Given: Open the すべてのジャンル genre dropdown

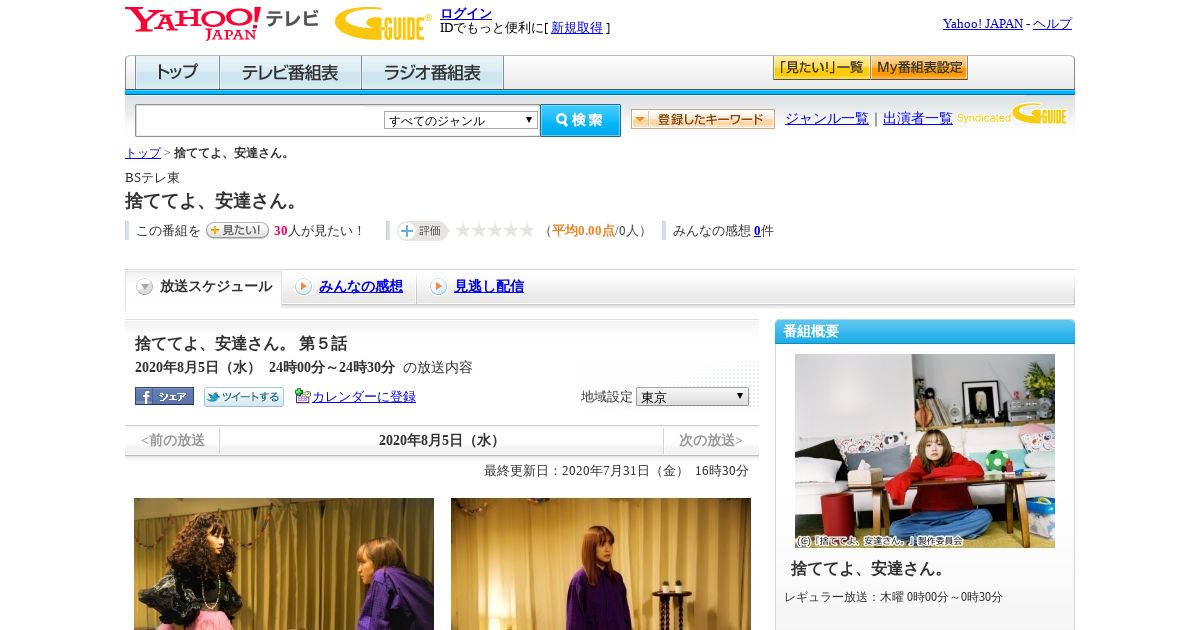Looking at the screenshot, I should 461,120.
